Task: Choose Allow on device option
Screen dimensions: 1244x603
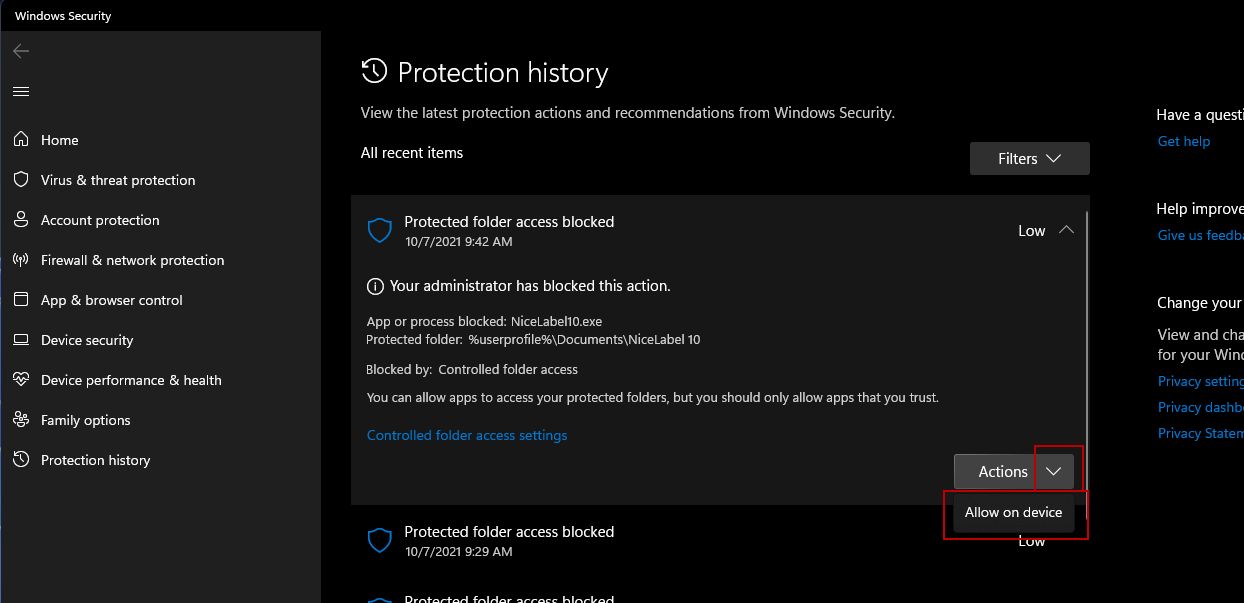Action: pyautogui.click(x=1013, y=512)
